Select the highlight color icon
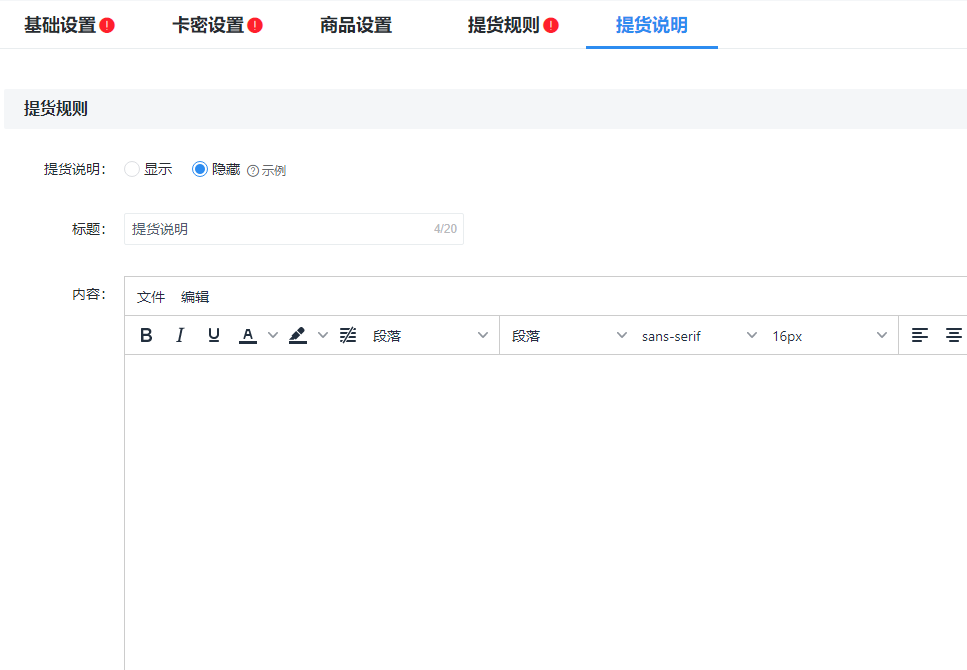The height and width of the screenshot is (670, 967). (297, 335)
